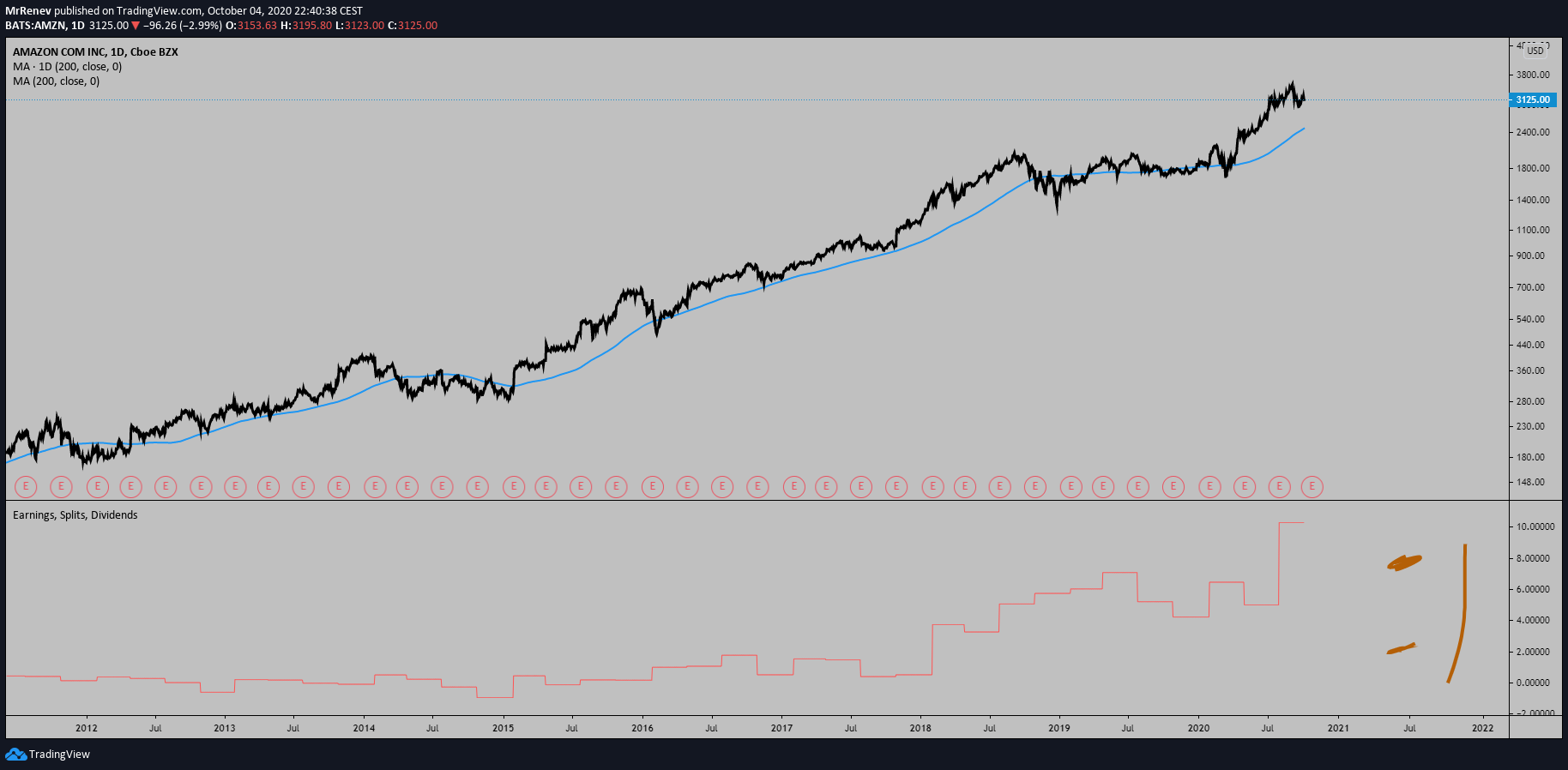Click the 0.00000 earnings axis label
Viewport: 1568px width, 770px height.
click(1533, 683)
